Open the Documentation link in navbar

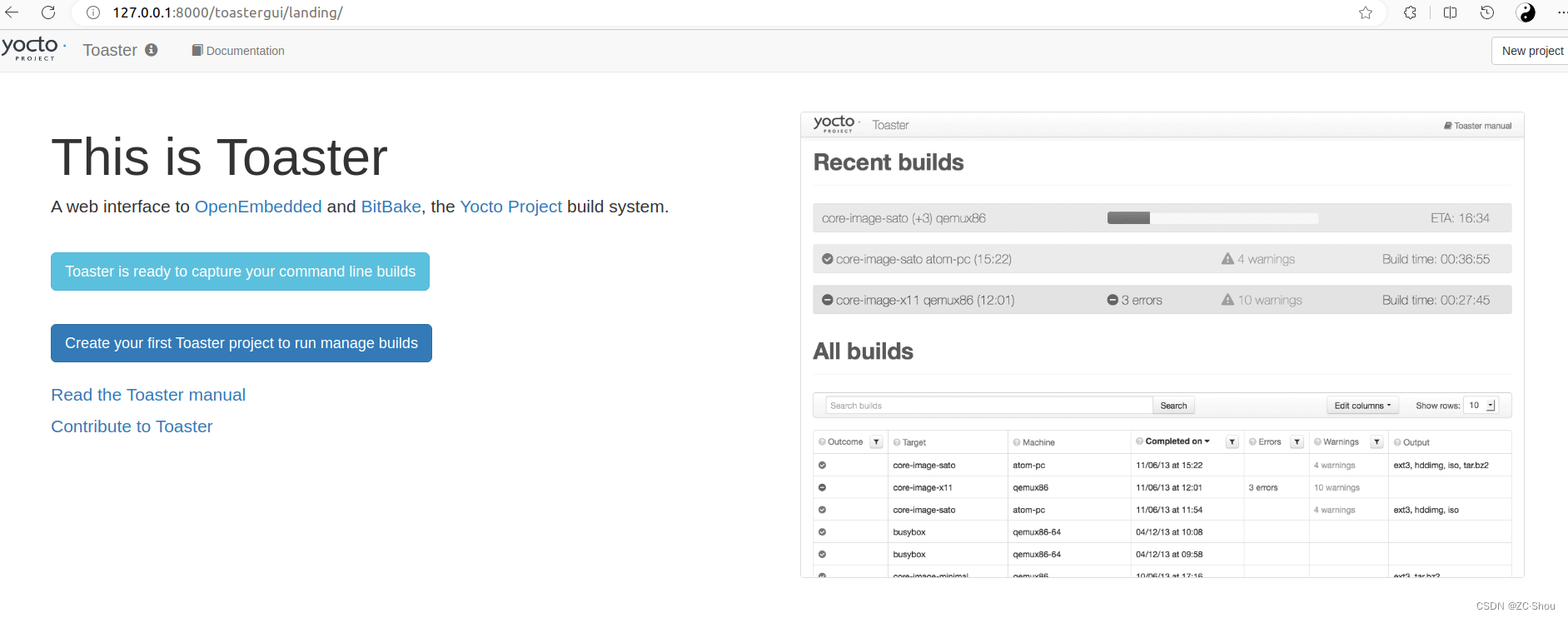point(238,51)
